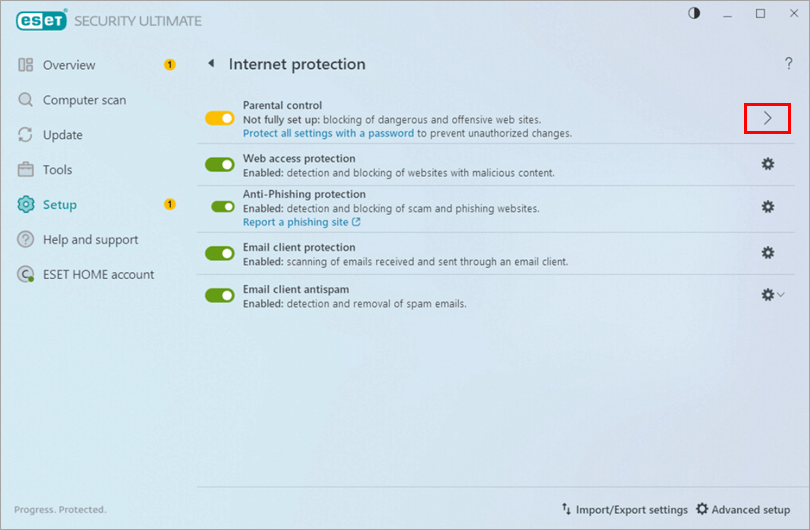Screen dimensions: 810x530
Task: Click the Web access protection gear icon
Action: [768, 164]
